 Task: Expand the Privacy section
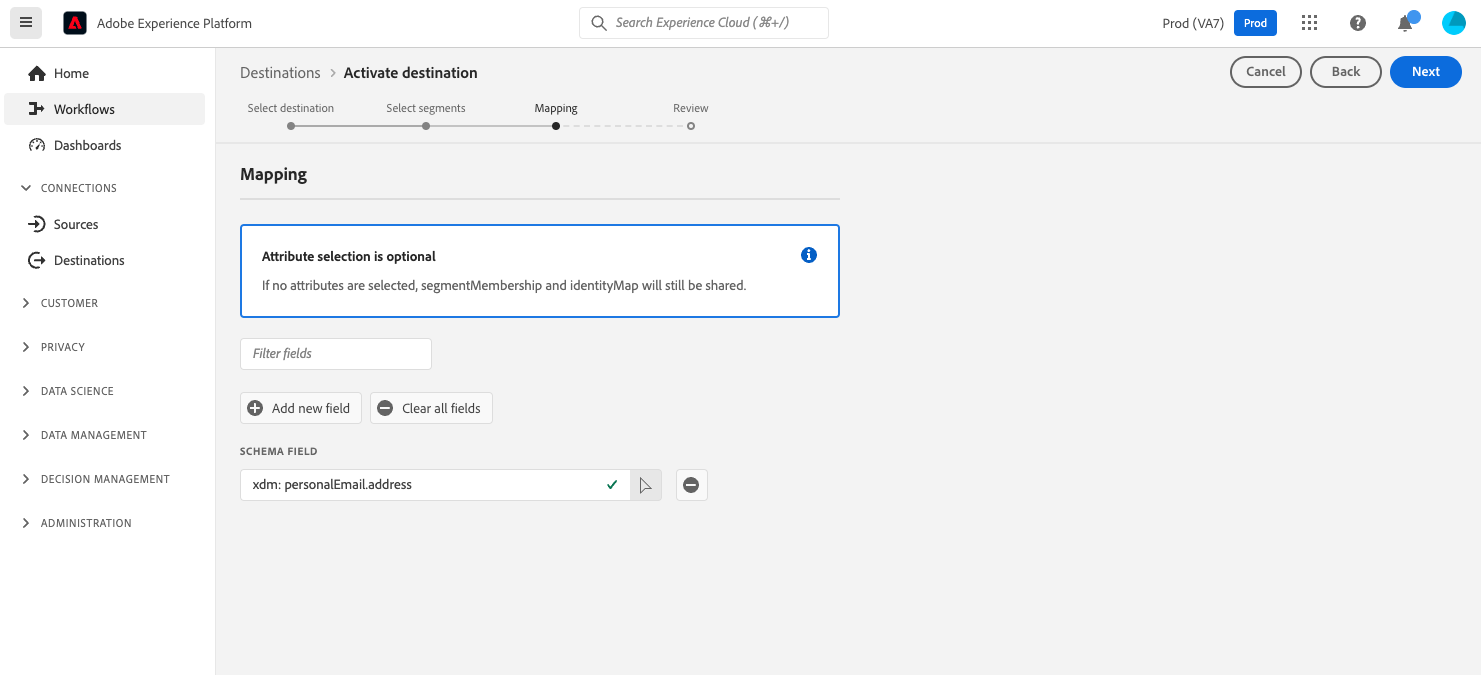point(26,347)
